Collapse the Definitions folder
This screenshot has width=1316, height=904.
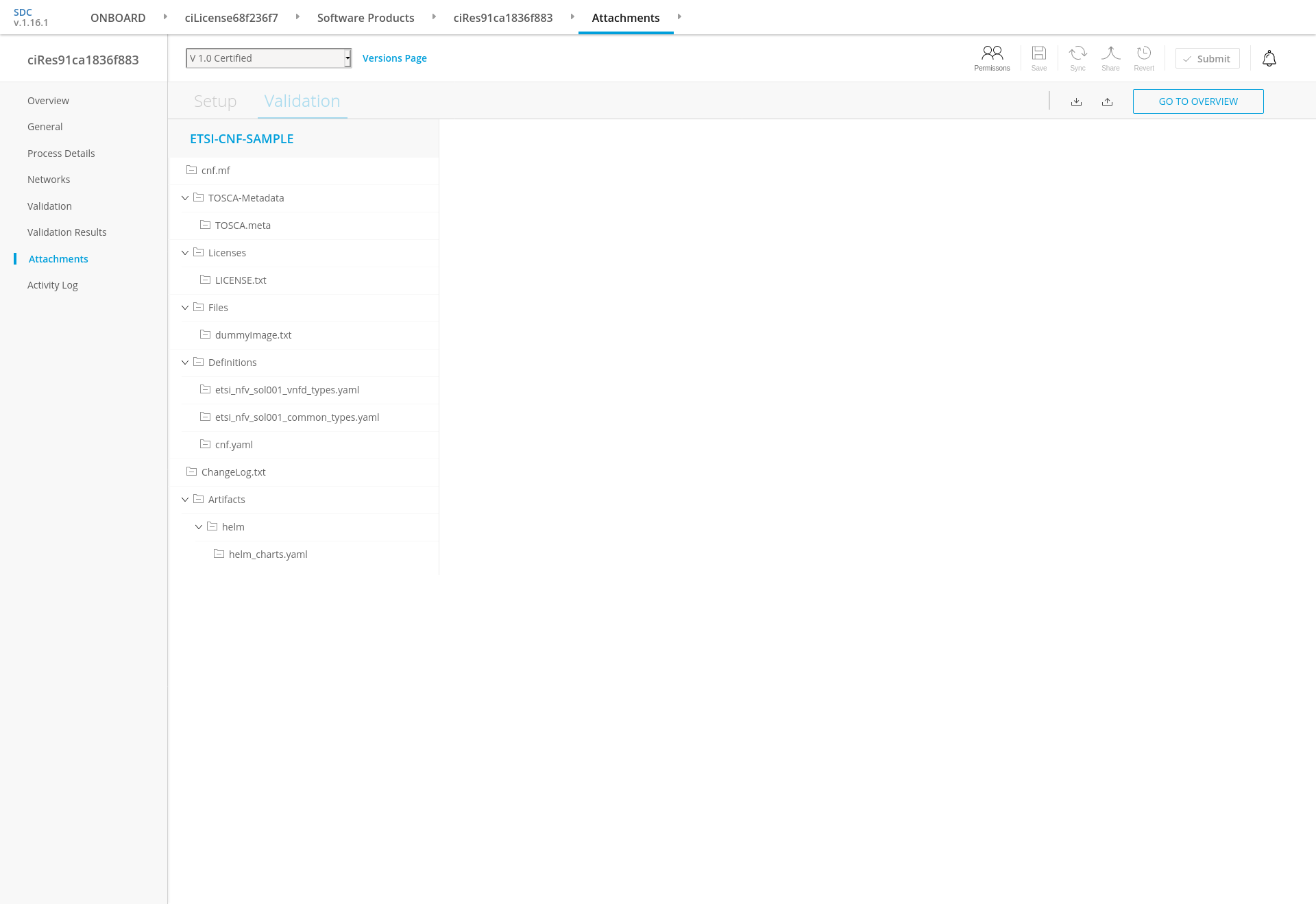click(185, 363)
